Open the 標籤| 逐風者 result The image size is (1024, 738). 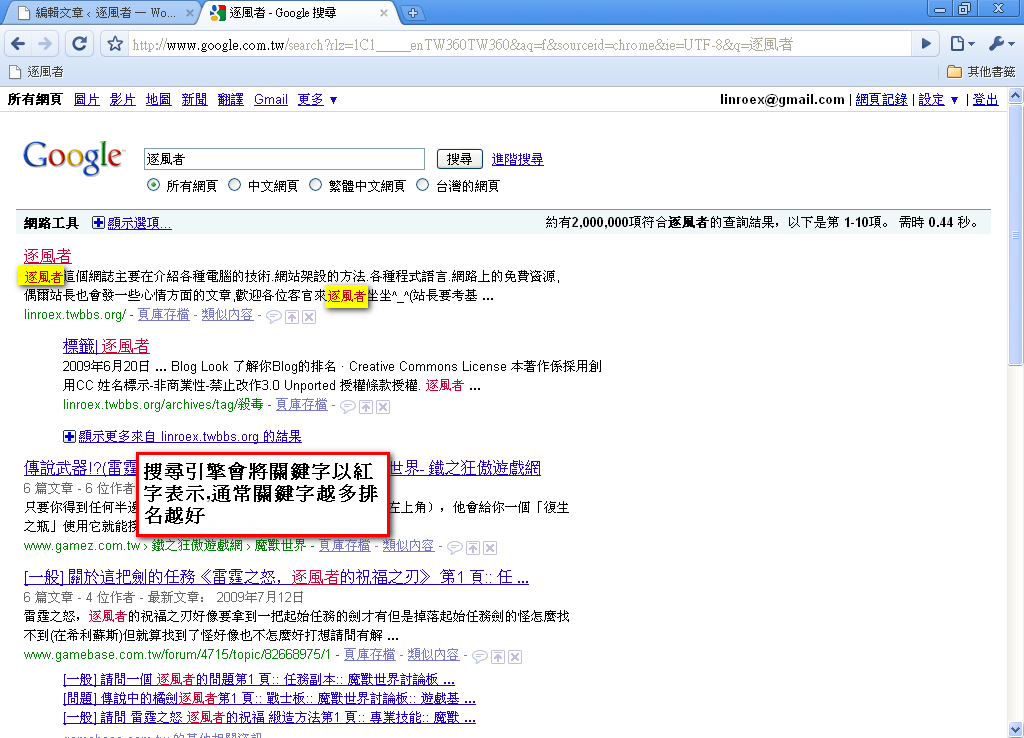click(106, 345)
